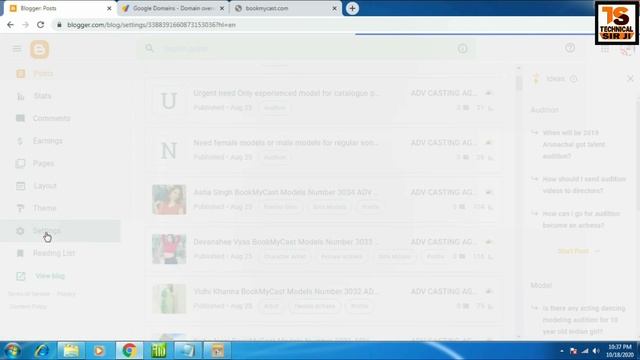Click the orange Blogger logo
640x360 pixels.
[40, 49]
